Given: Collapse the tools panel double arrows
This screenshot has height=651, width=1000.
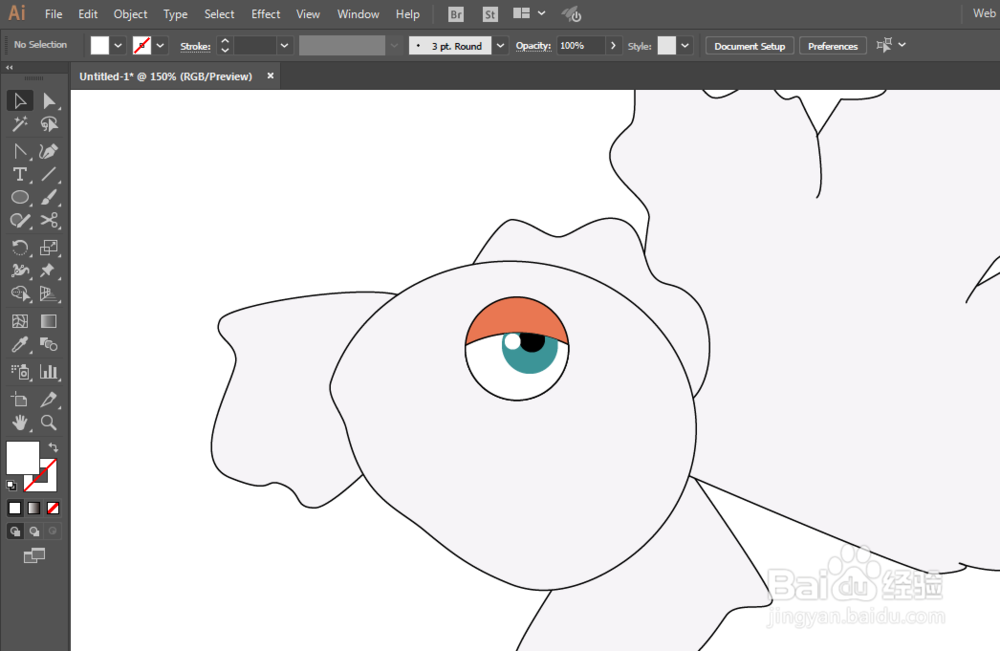Looking at the screenshot, I should pos(9,67).
